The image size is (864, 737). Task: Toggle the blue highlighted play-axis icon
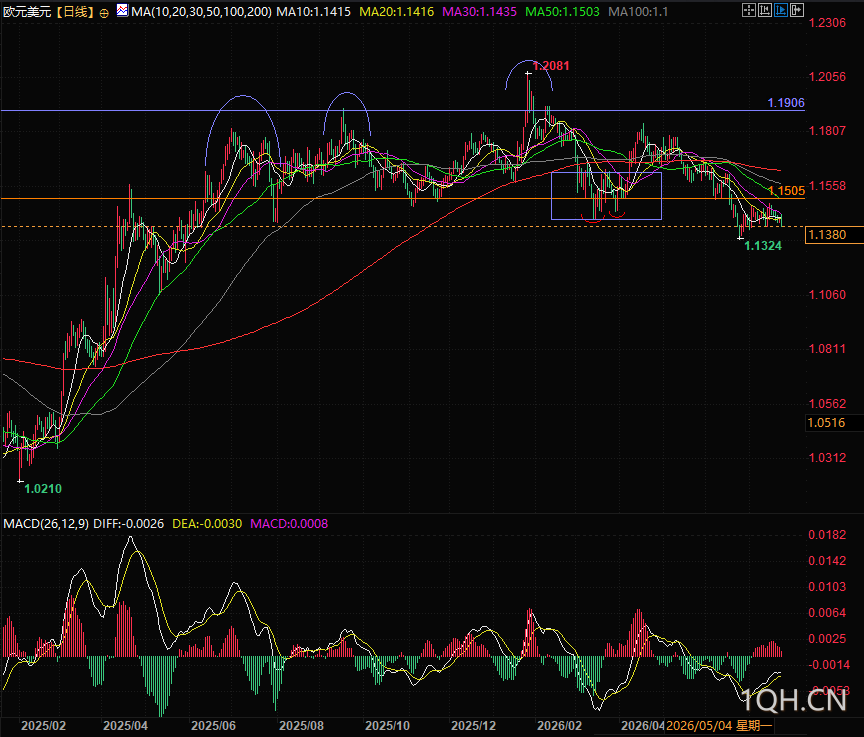(781, 10)
